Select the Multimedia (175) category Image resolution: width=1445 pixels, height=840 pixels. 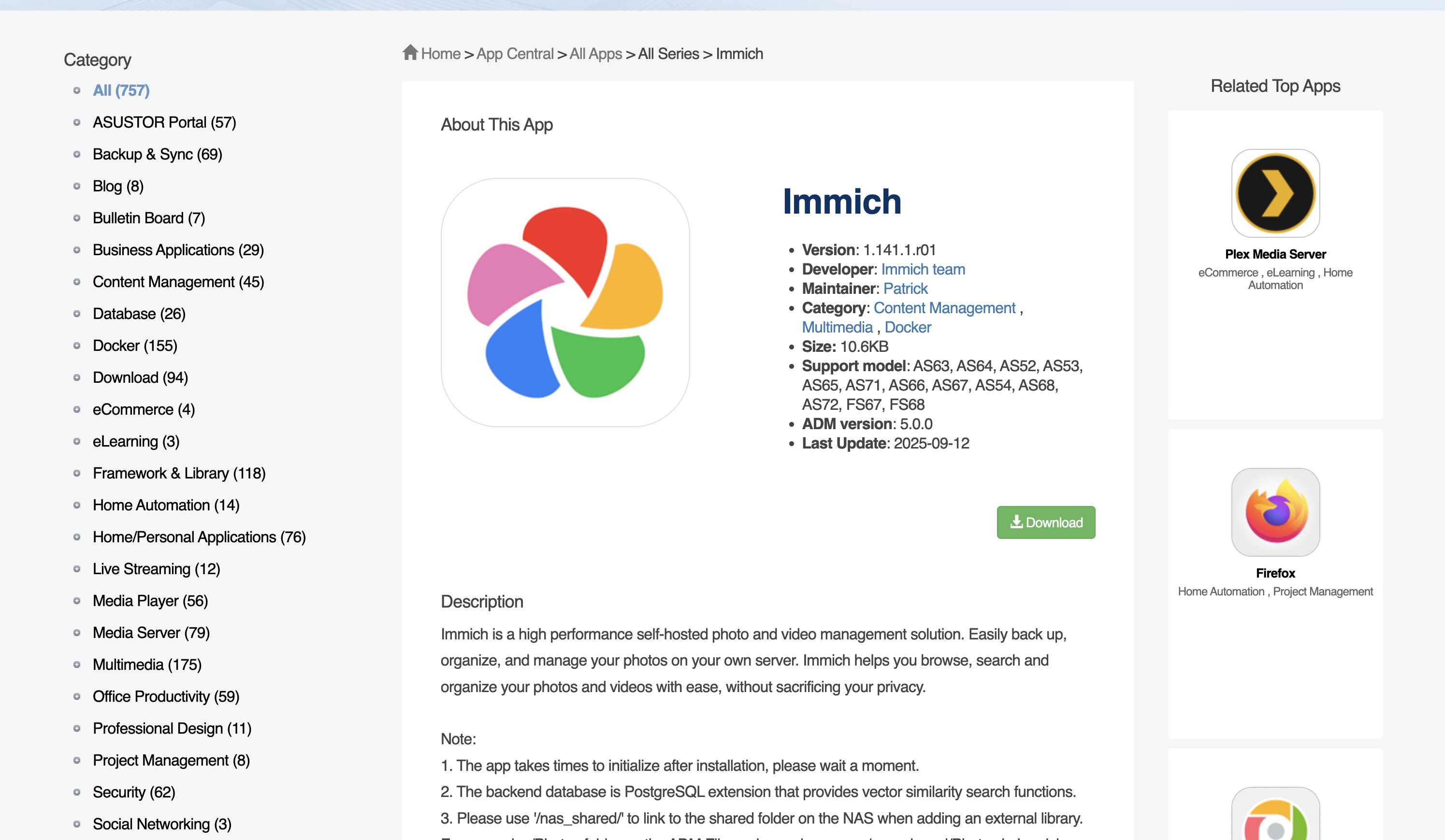point(147,665)
